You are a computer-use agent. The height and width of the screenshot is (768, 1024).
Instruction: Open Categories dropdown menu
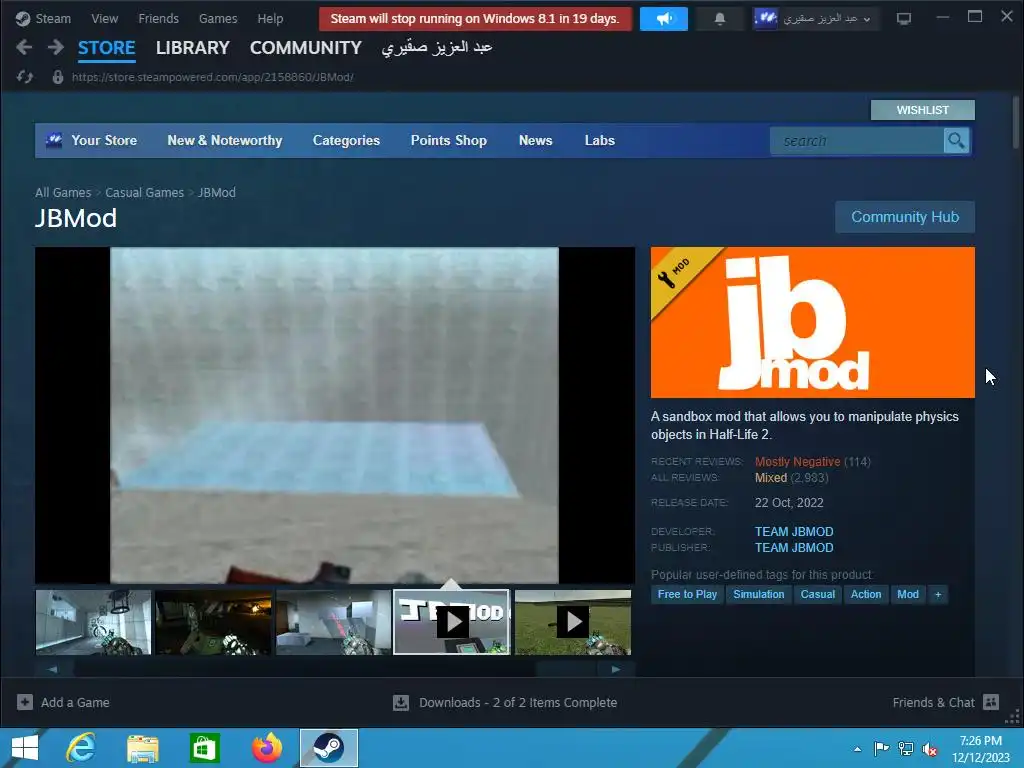pyautogui.click(x=346, y=140)
